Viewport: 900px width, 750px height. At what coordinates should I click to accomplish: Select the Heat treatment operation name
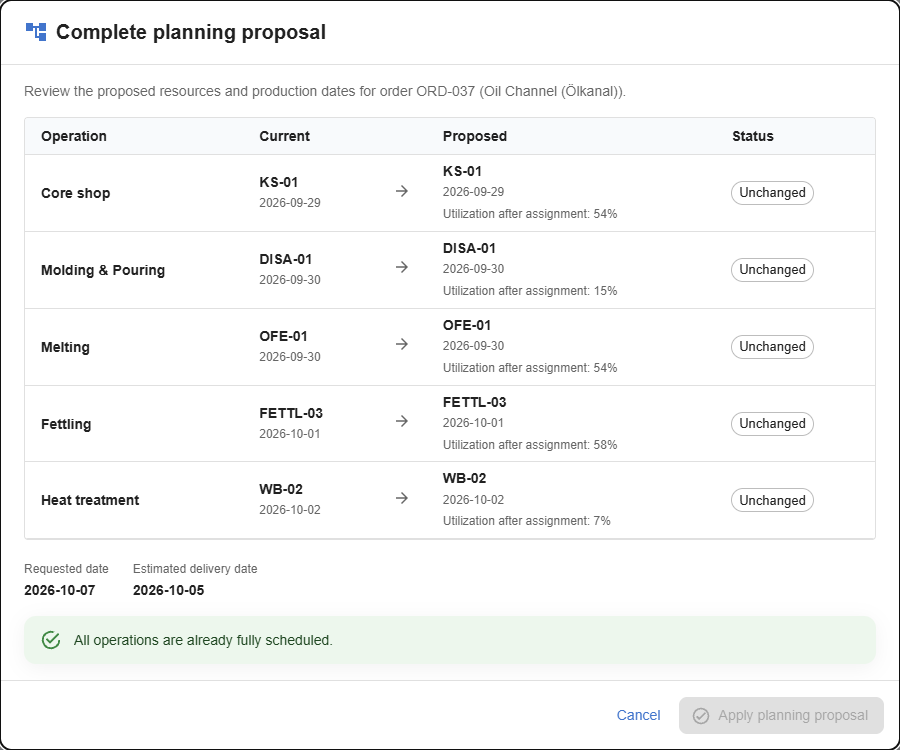point(90,500)
